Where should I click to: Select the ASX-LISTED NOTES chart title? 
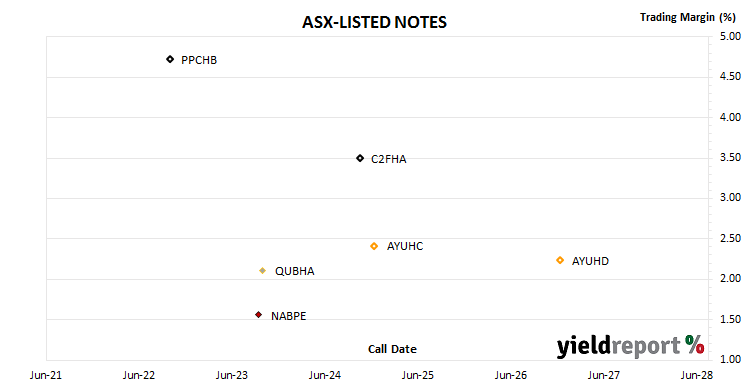pyautogui.click(x=375, y=22)
